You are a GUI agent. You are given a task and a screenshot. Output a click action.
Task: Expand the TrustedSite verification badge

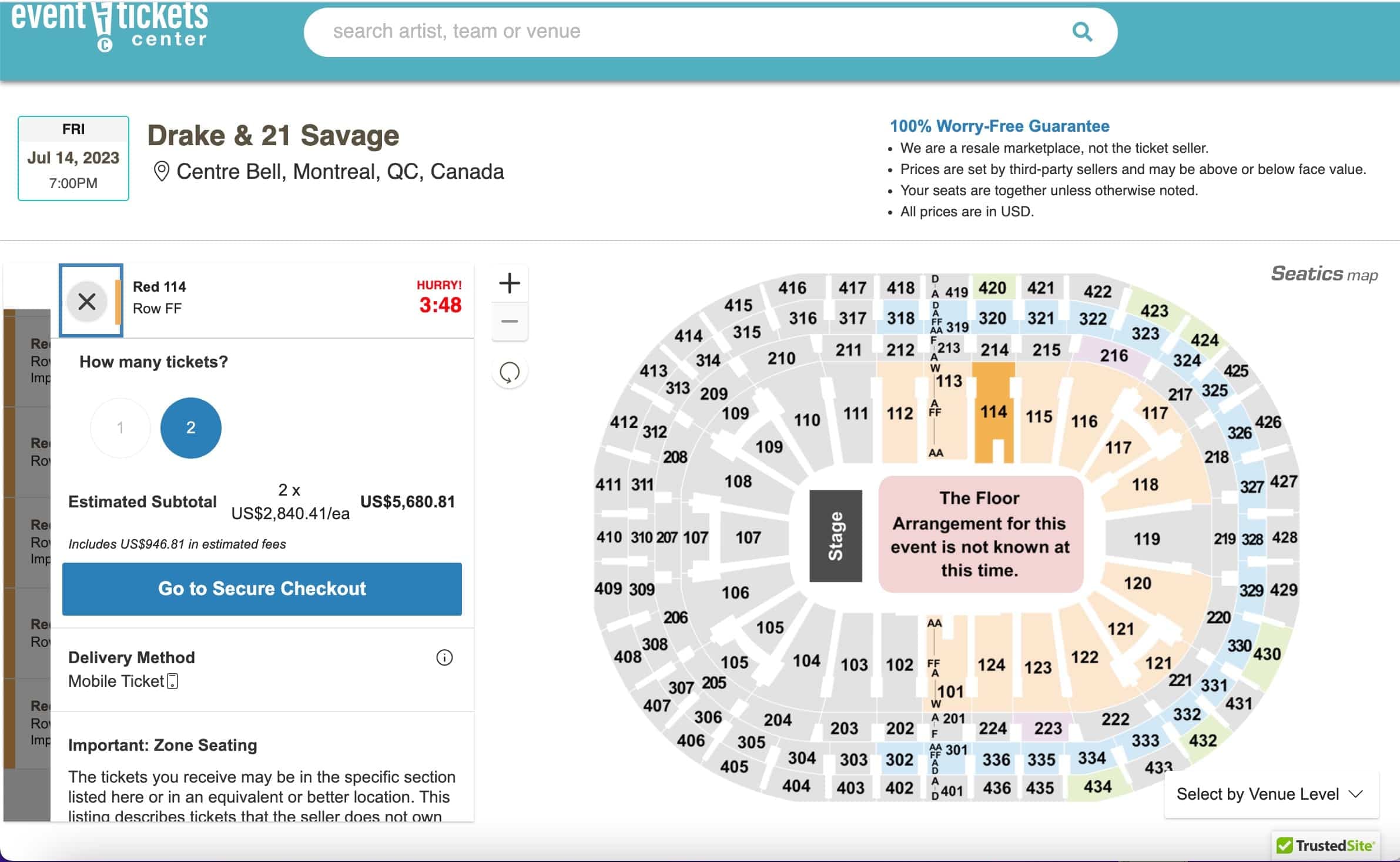pyautogui.click(x=1322, y=845)
